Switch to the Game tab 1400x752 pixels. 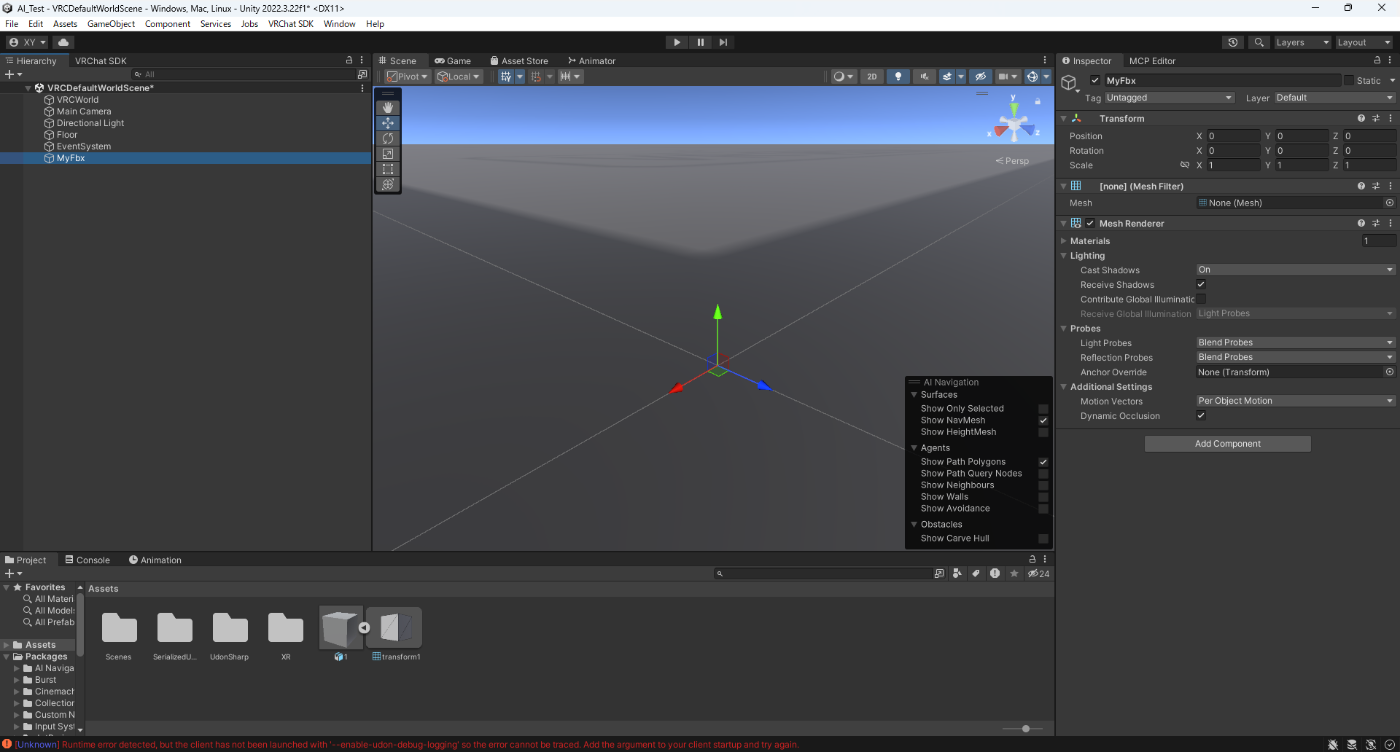pos(453,61)
